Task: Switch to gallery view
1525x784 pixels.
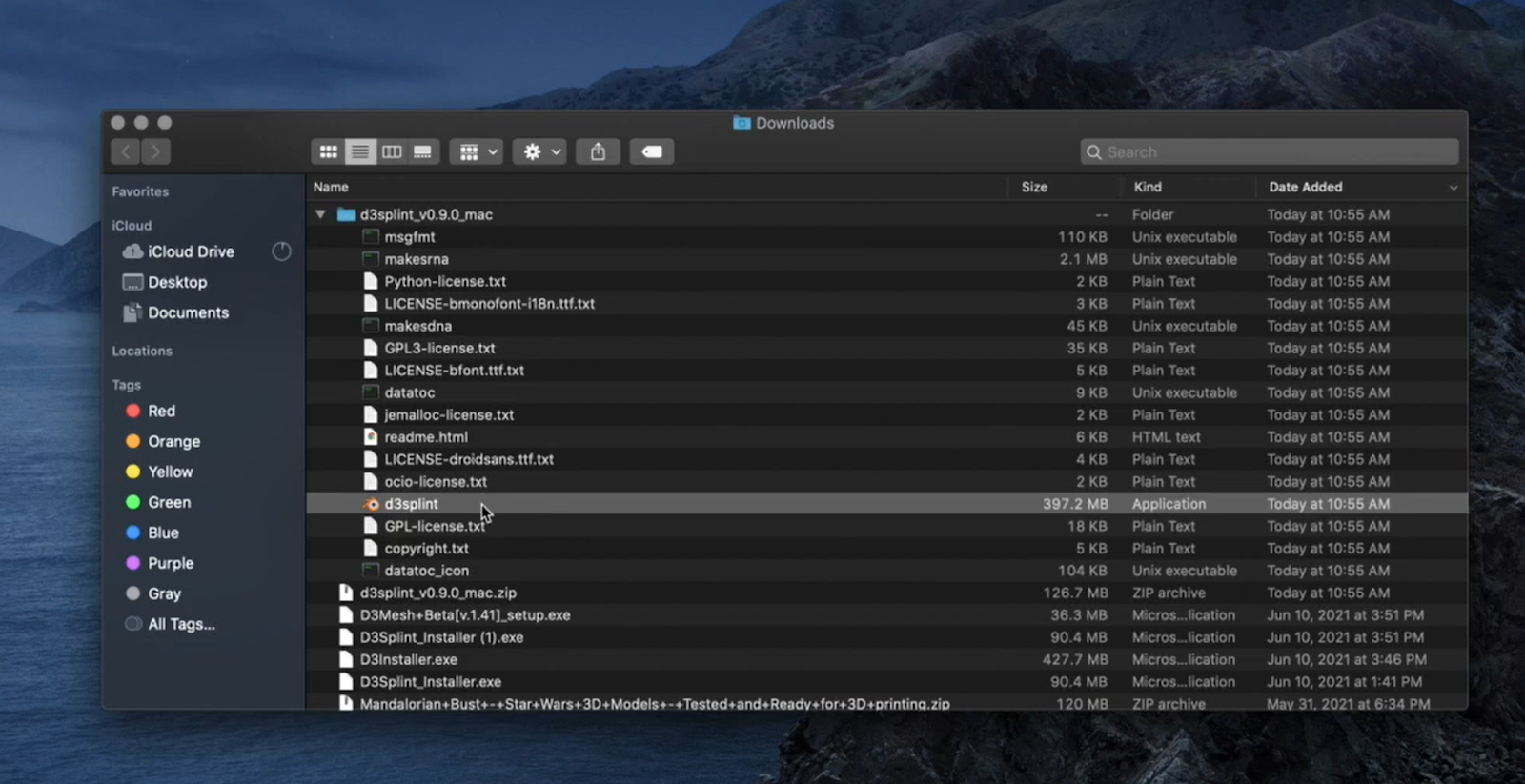Action: tap(422, 151)
